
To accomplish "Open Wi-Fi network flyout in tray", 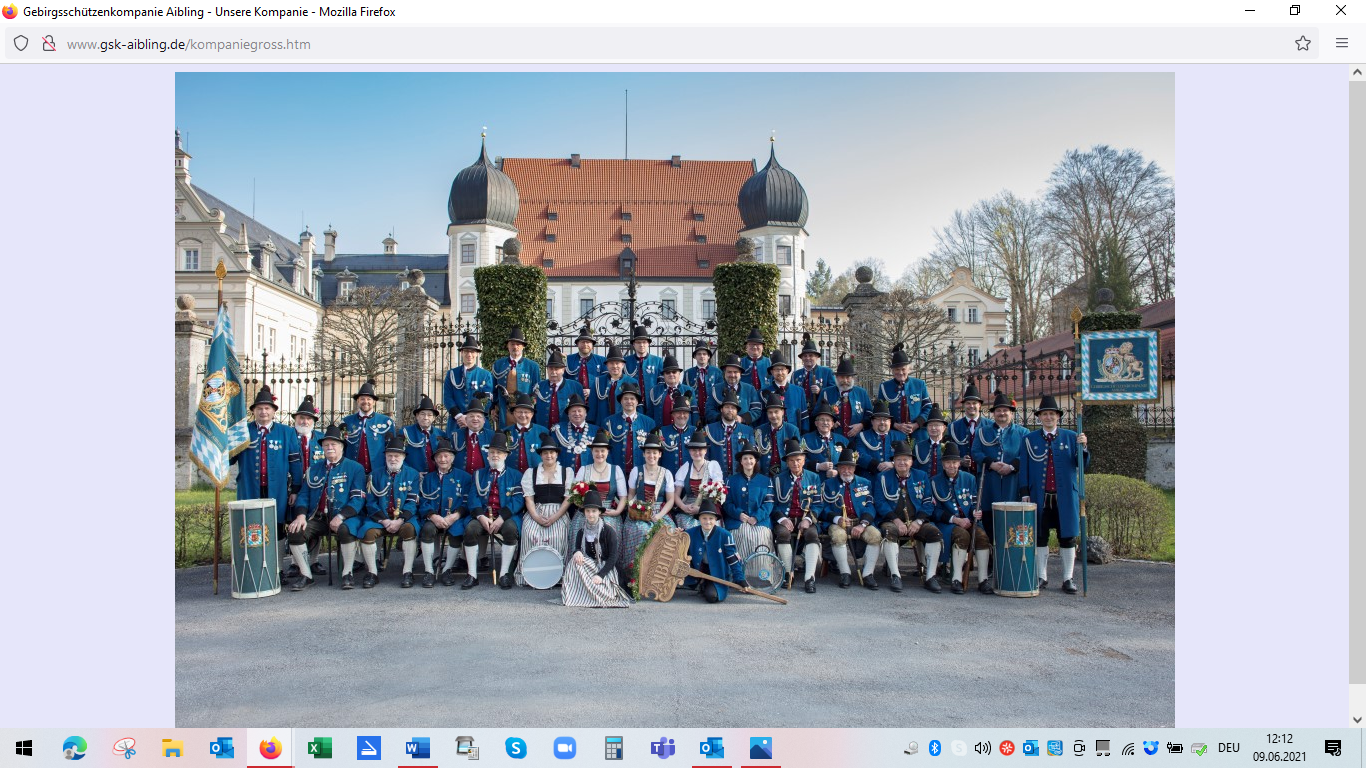I will [x=1128, y=748].
